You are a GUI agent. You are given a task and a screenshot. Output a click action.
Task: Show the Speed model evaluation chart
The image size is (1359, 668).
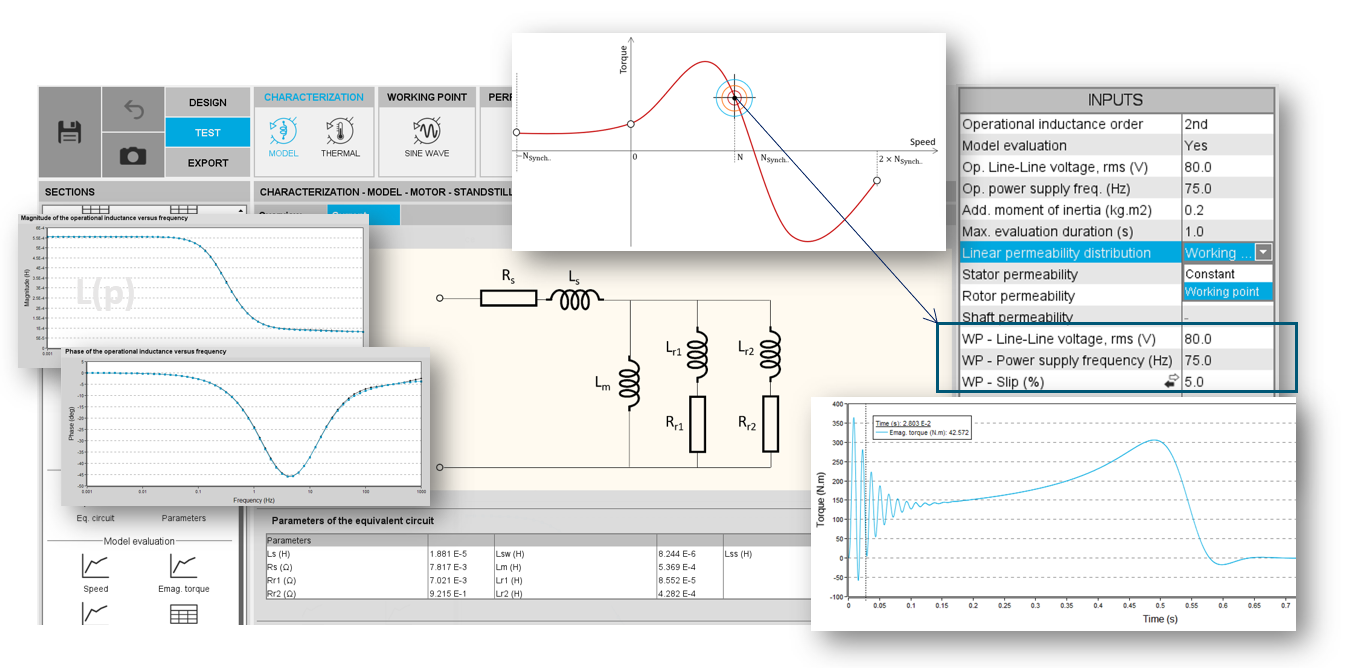96,571
